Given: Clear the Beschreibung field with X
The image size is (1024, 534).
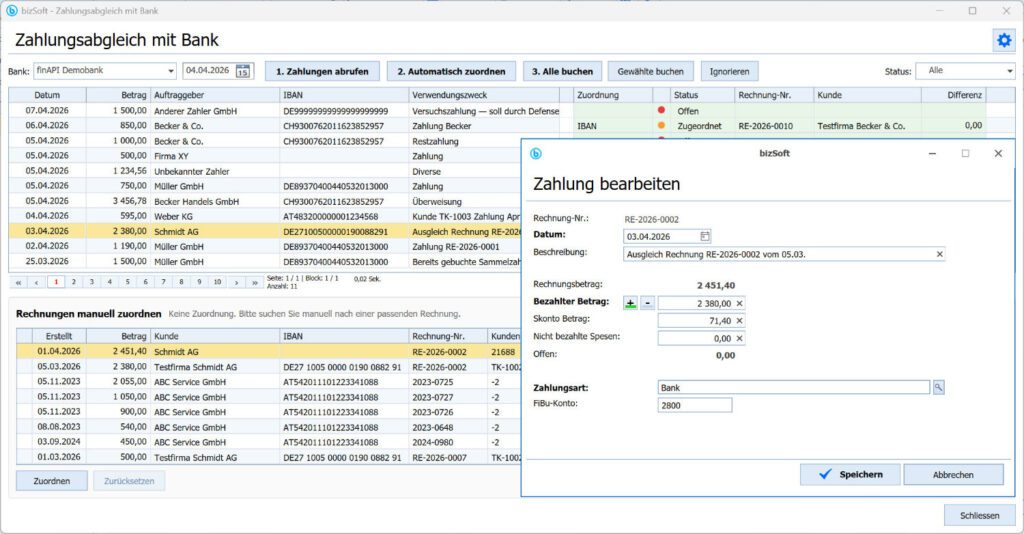Looking at the screenshot, I should pos(939,254).
